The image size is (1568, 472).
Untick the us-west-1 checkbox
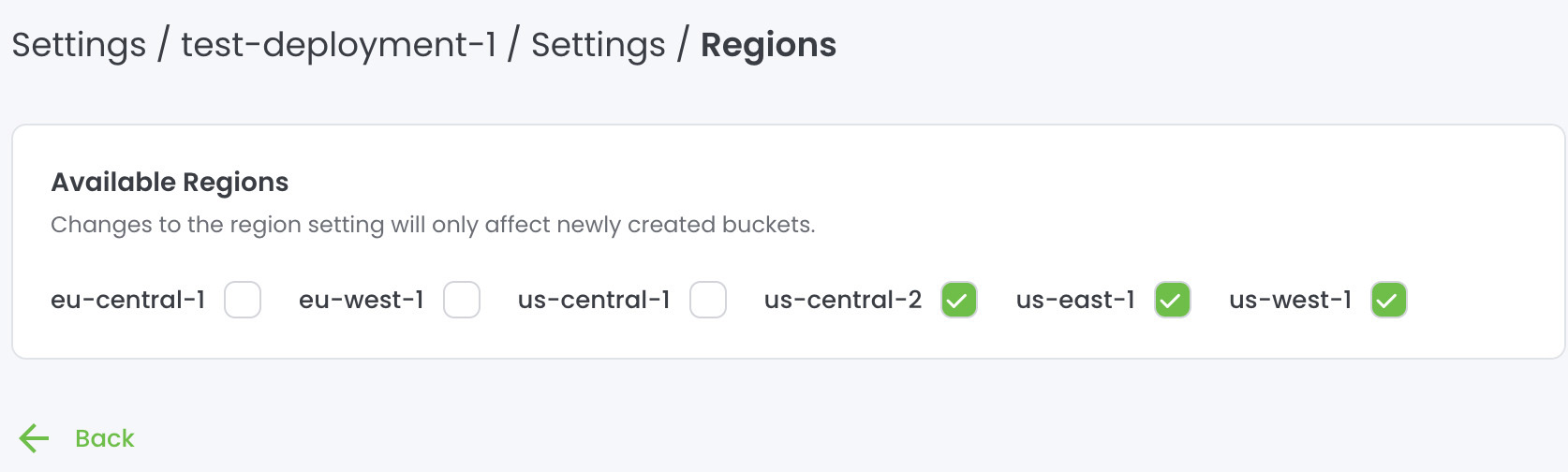(x=1389, y=300)
